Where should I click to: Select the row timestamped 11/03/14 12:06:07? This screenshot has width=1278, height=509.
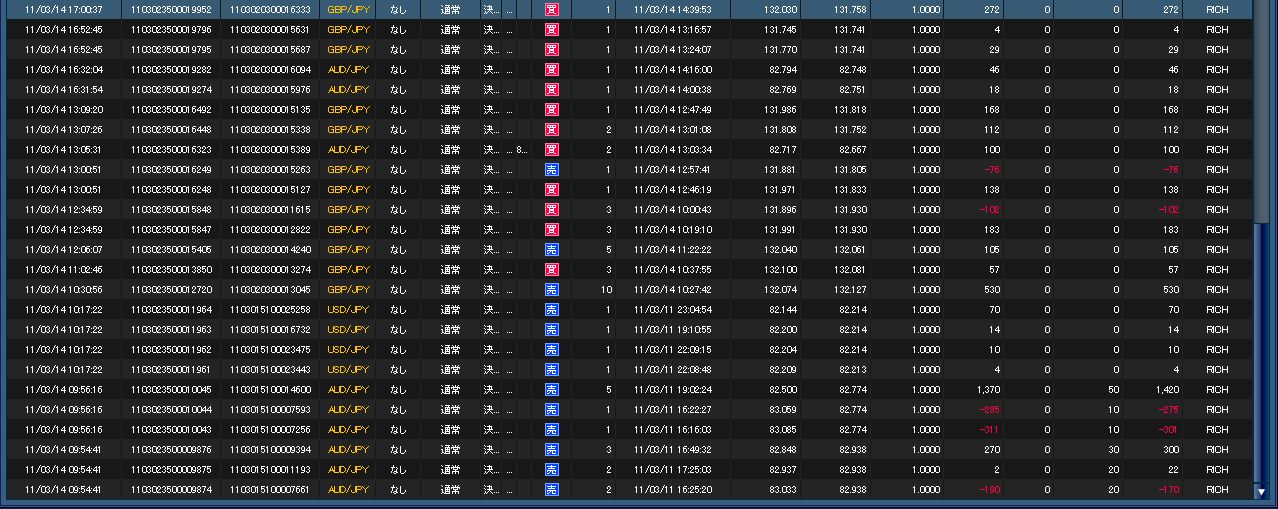pos(627,250)
